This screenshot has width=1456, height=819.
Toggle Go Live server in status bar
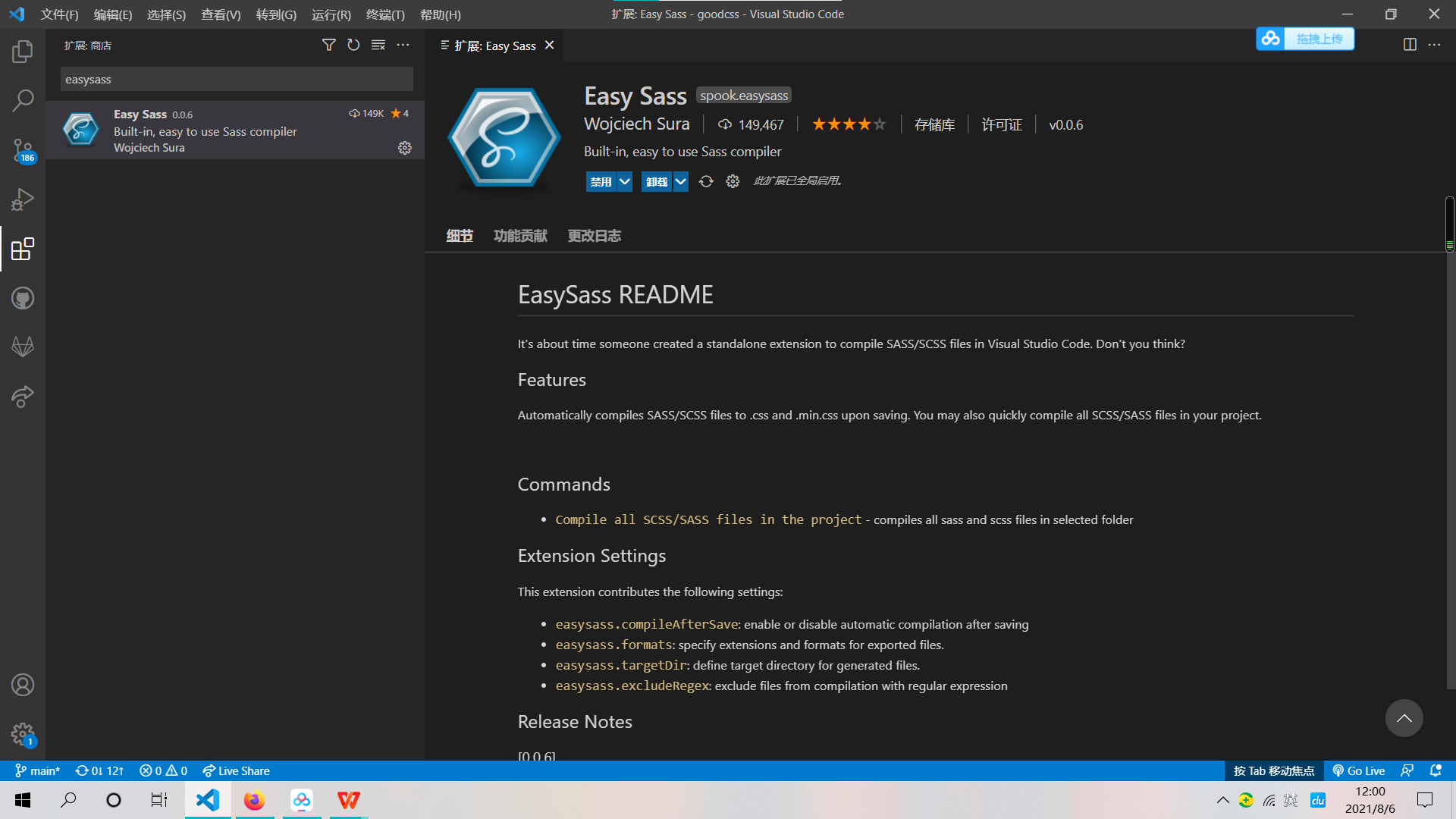1359,770
